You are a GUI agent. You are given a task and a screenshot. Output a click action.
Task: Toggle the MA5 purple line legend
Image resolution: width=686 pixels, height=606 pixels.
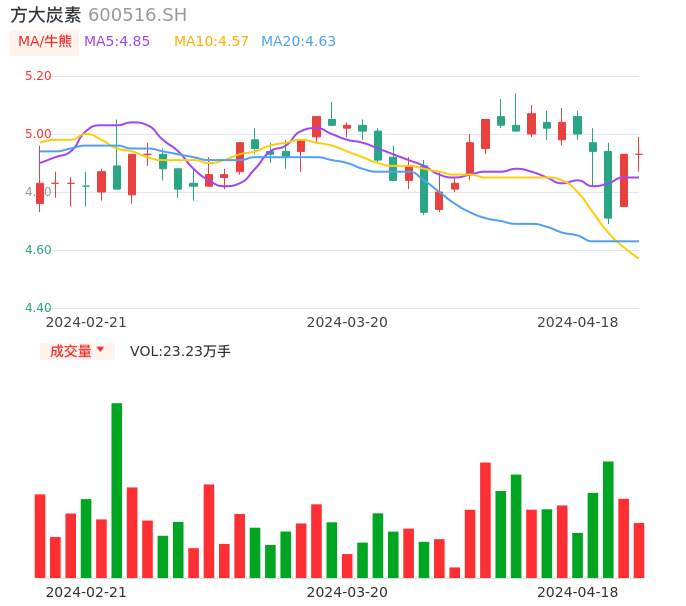[117, 42]
